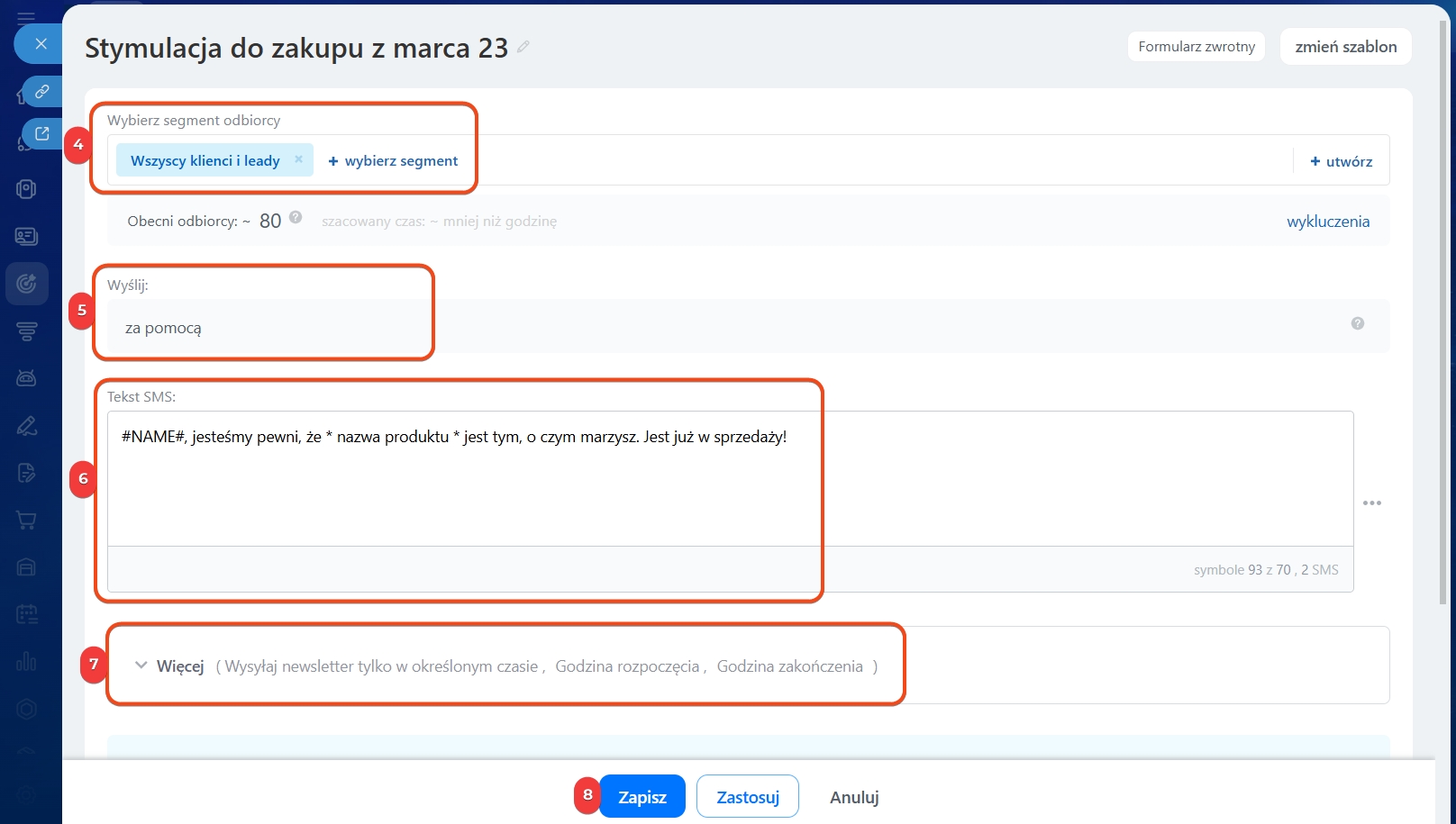
Task: Open the shopping cart icon in sidebar
Action: [26, 520]
